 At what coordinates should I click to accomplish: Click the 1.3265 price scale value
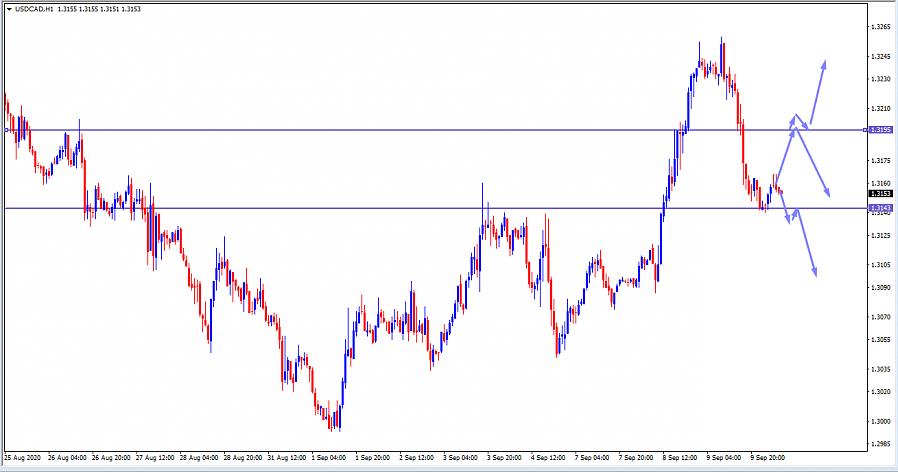881,27
